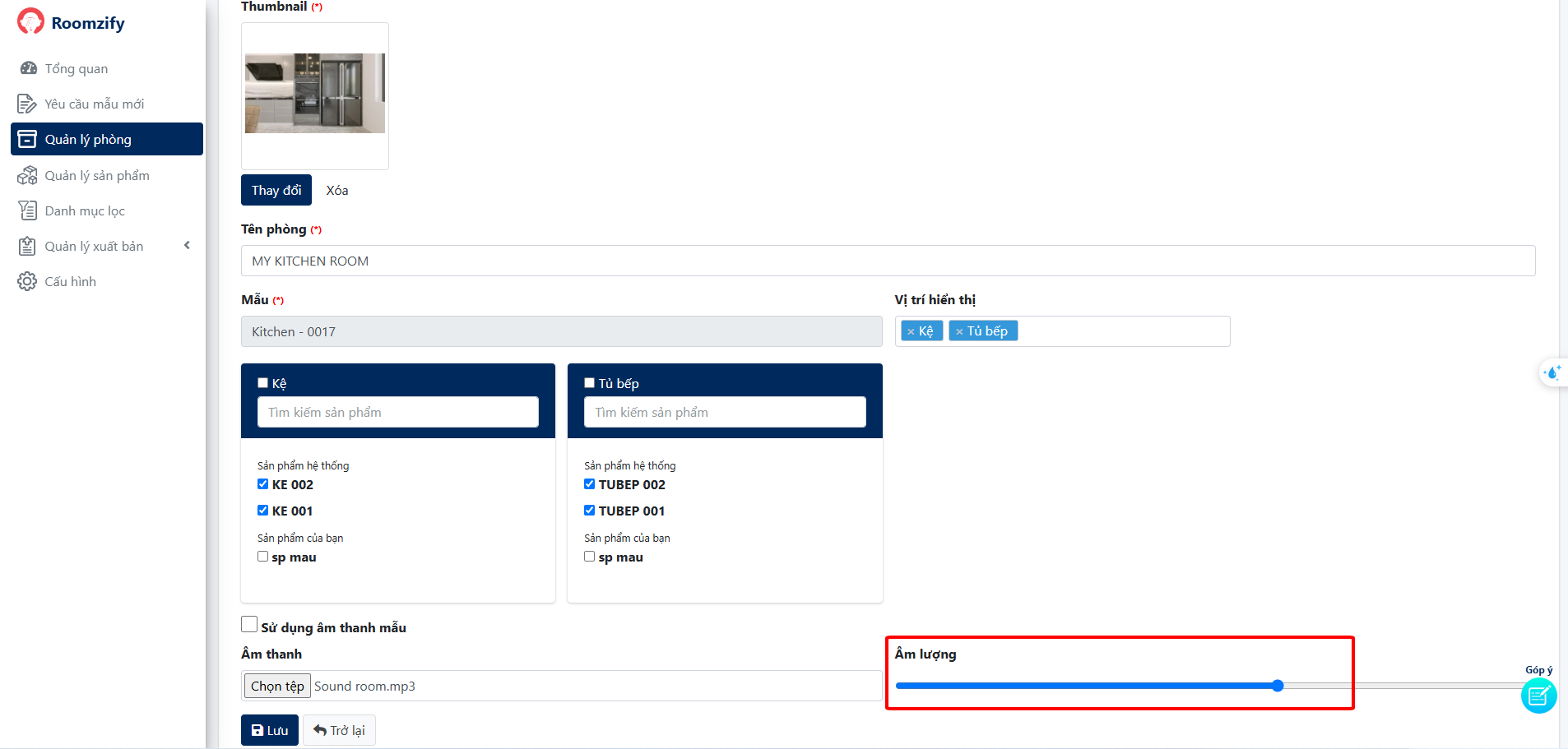Open the Vị trí hiển thị multi-select field
Viewport: 1568px width, 749px height.
1123,331
